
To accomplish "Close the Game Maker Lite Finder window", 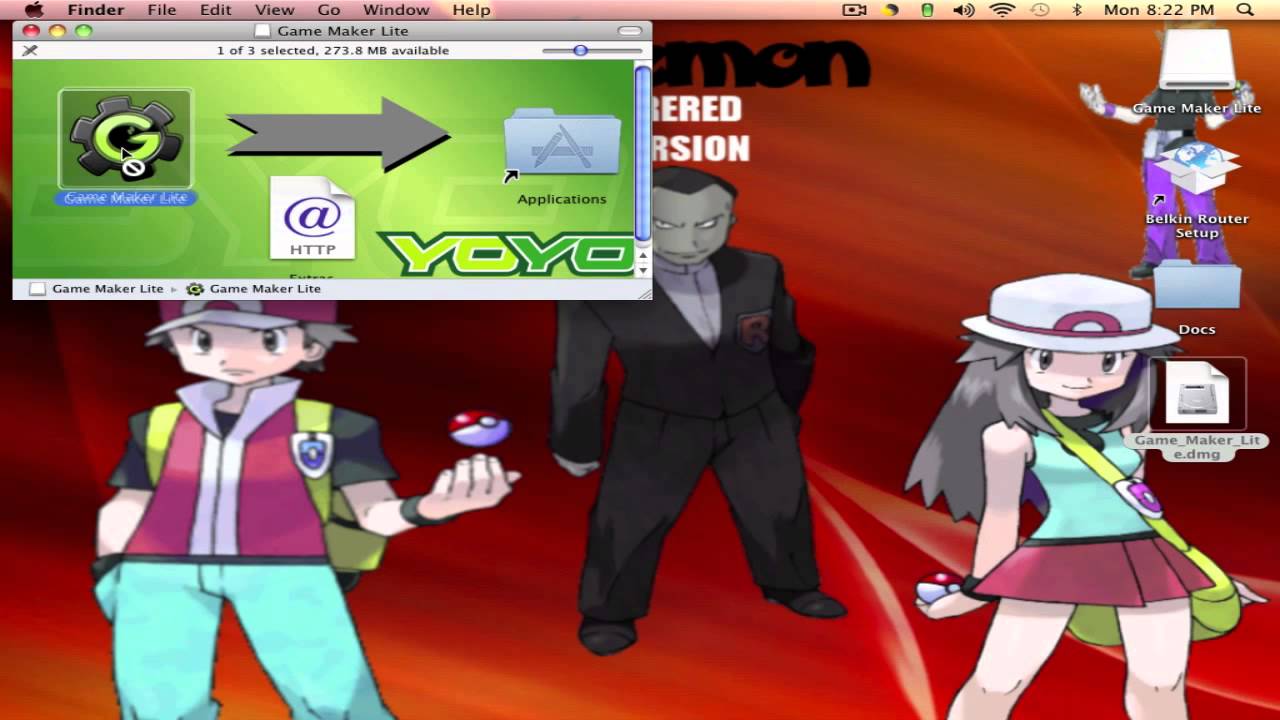I will pos(31,31).
